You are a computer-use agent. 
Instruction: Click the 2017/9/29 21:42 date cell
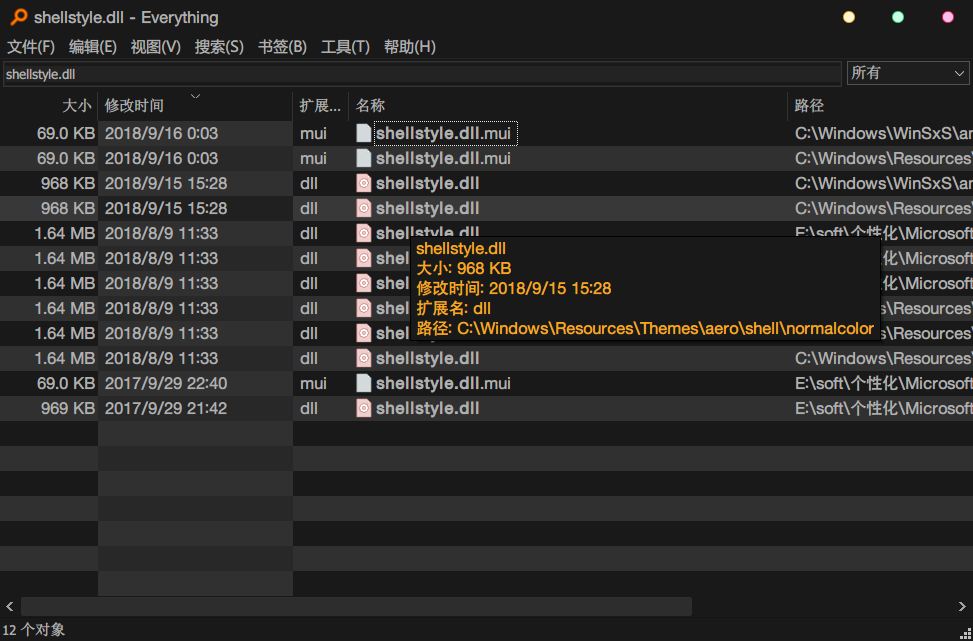(166, 408)
